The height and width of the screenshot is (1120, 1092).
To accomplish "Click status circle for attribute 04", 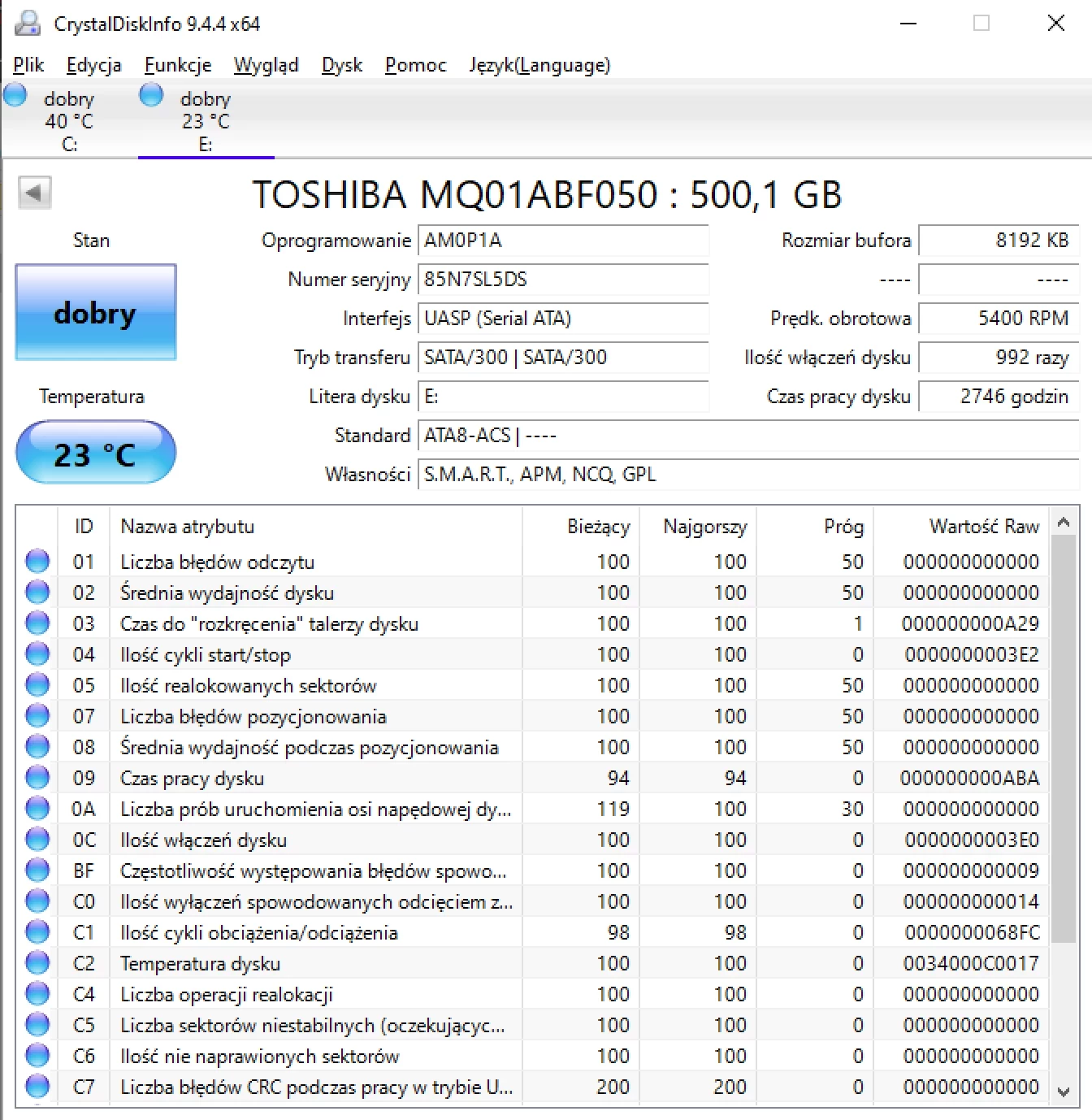I will 37,653.
